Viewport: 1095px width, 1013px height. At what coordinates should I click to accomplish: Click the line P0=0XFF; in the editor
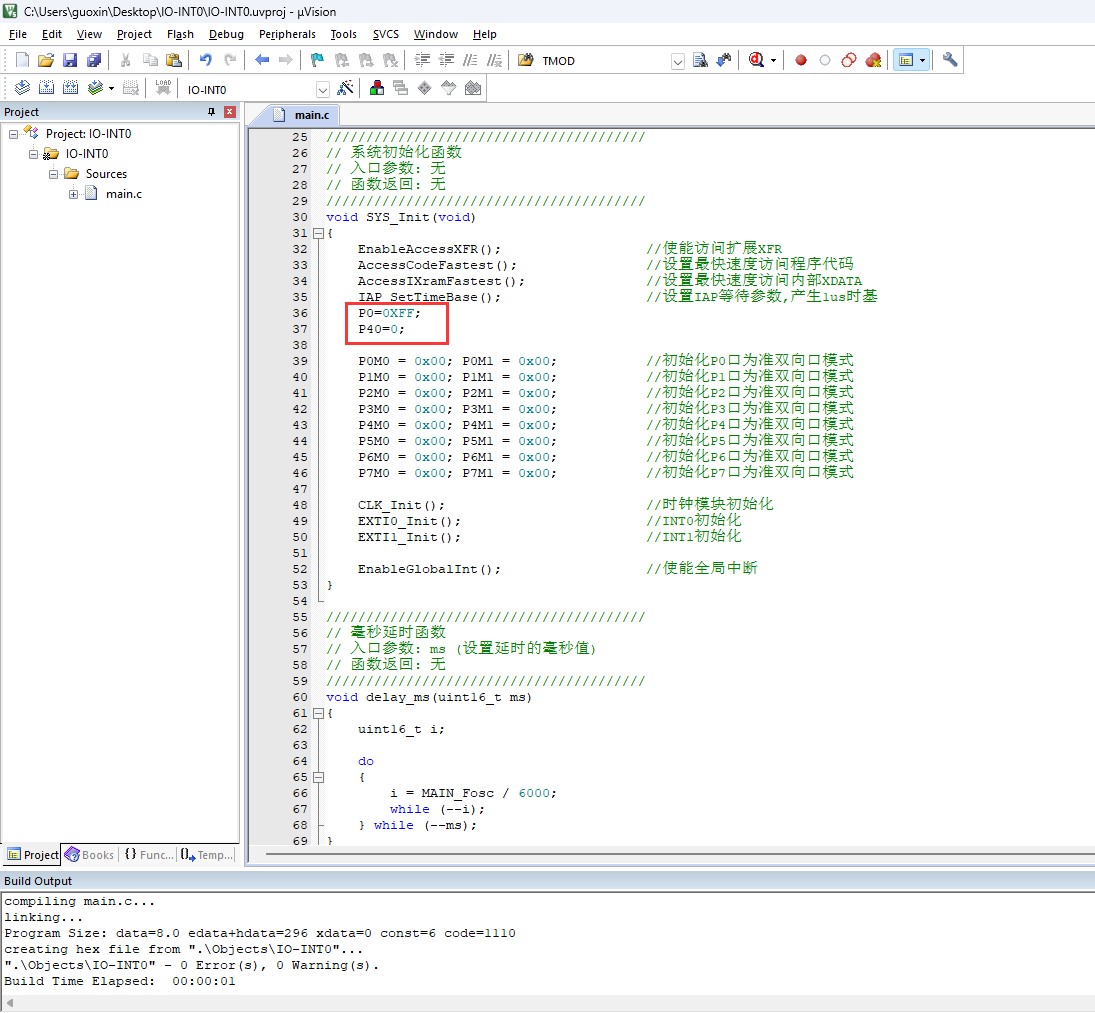[x=389, y=313]
